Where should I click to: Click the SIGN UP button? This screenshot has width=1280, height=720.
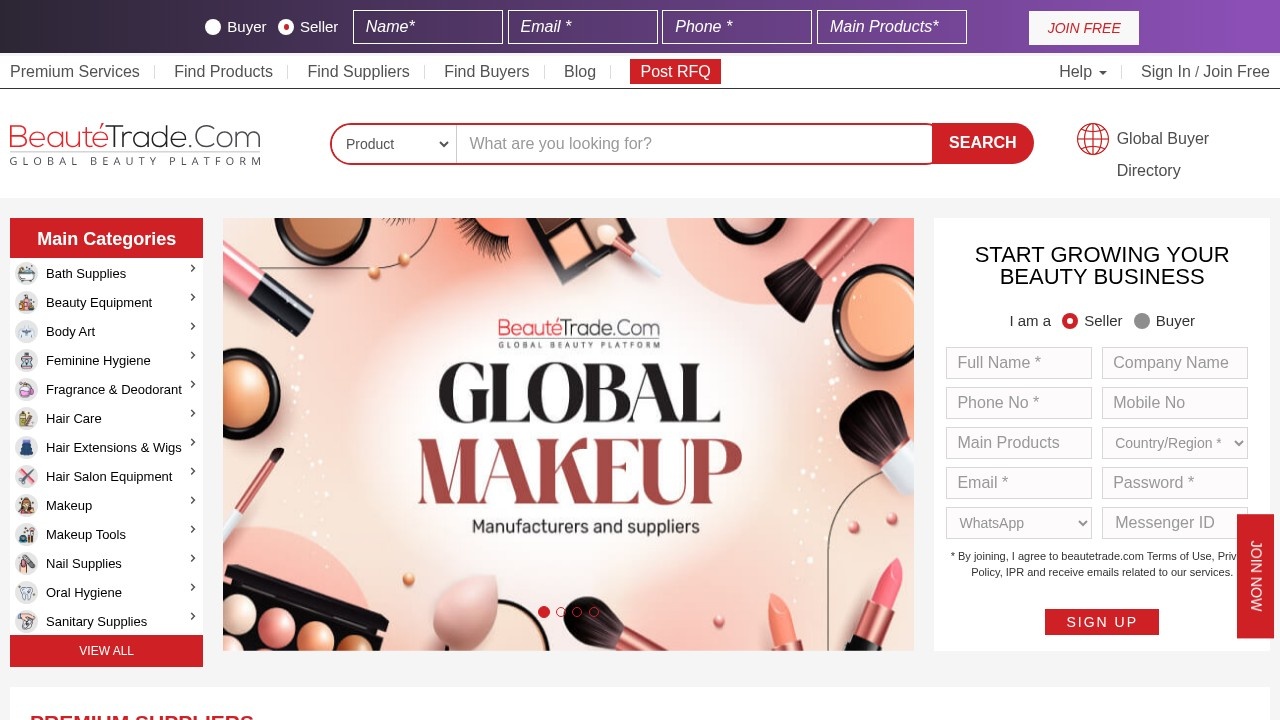1102,622
